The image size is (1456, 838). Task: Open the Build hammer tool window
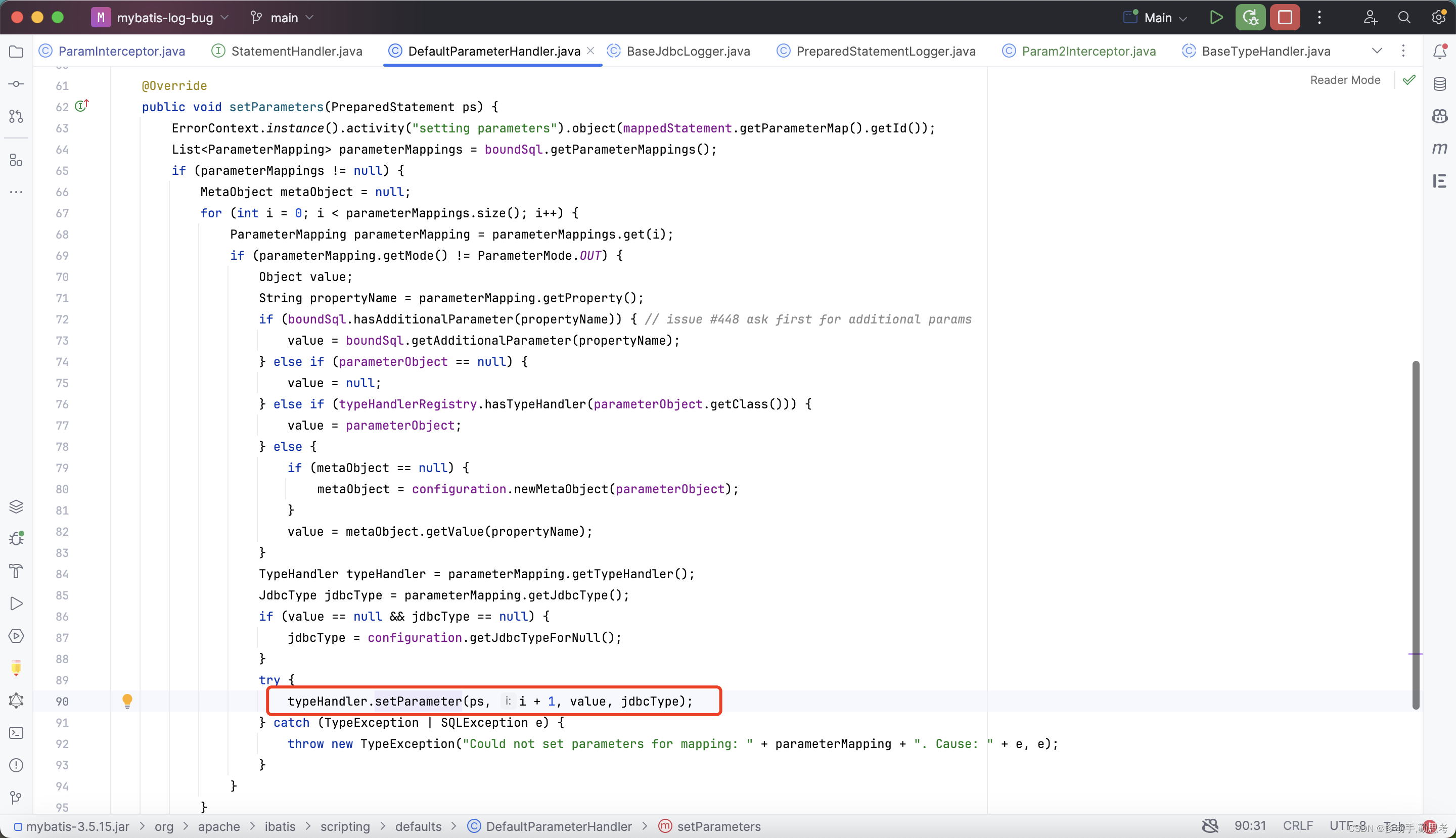coord(16,571)
